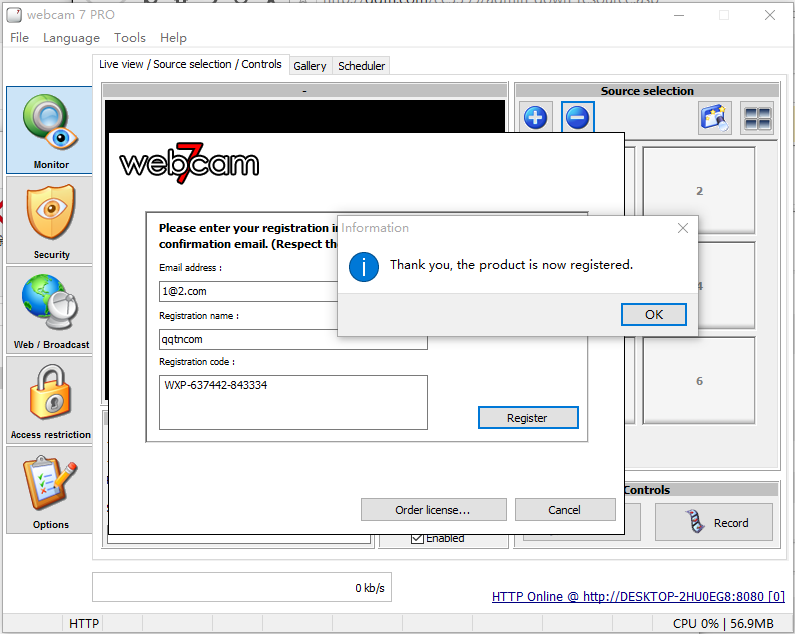Open the Monitor panel in sidebar

click(x=50, y=130)
